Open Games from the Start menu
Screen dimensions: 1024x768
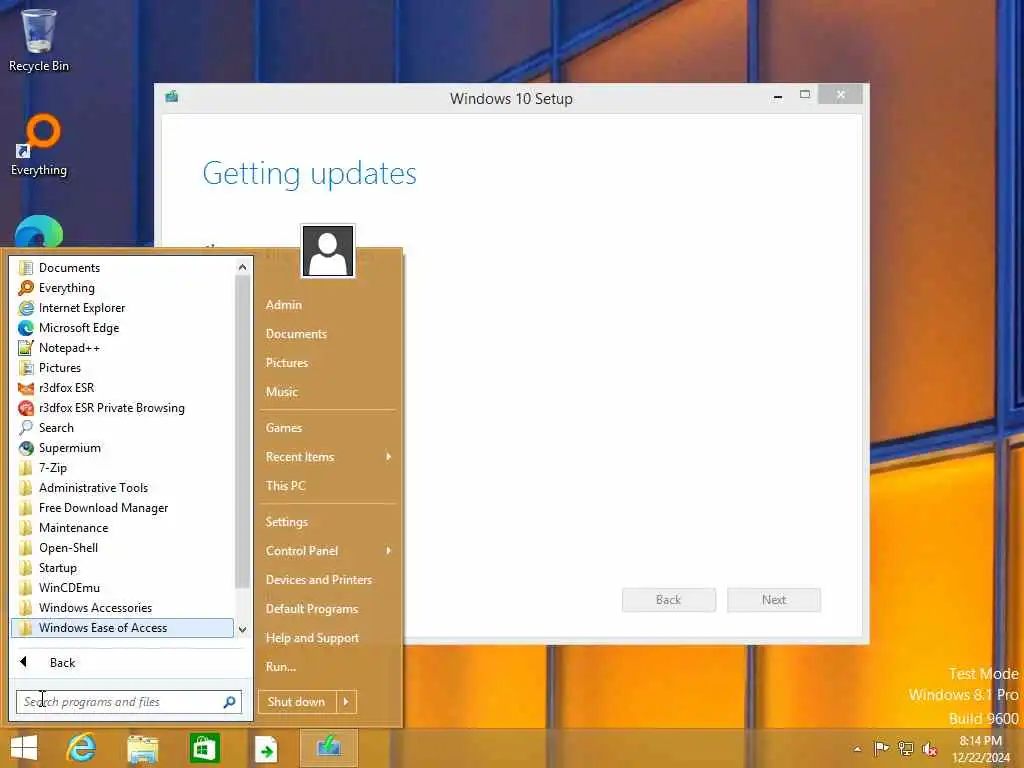tap(328, 428)
